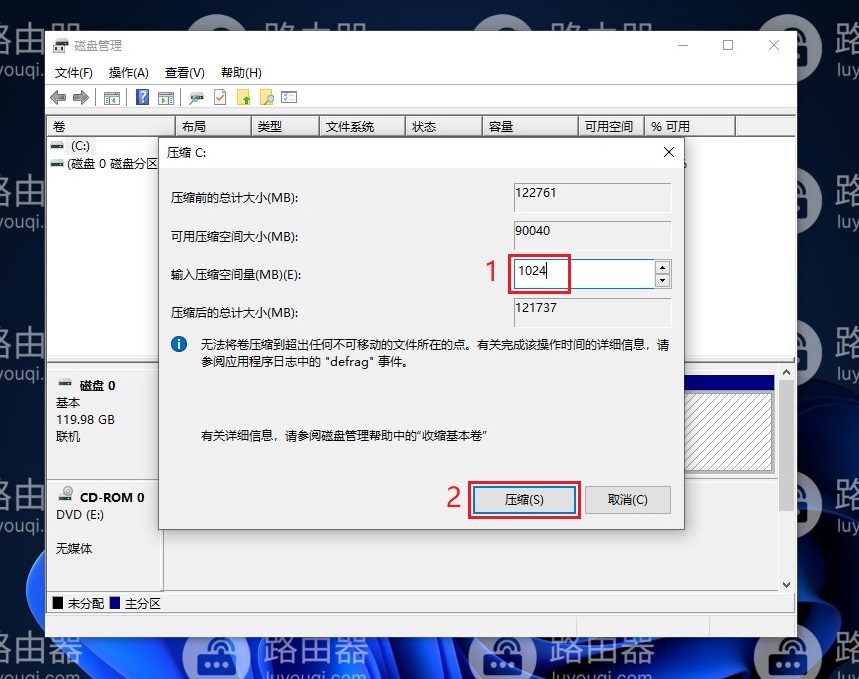Open the 查看(V) menu
Screen dimensions: 859x679
coord(185,73)
